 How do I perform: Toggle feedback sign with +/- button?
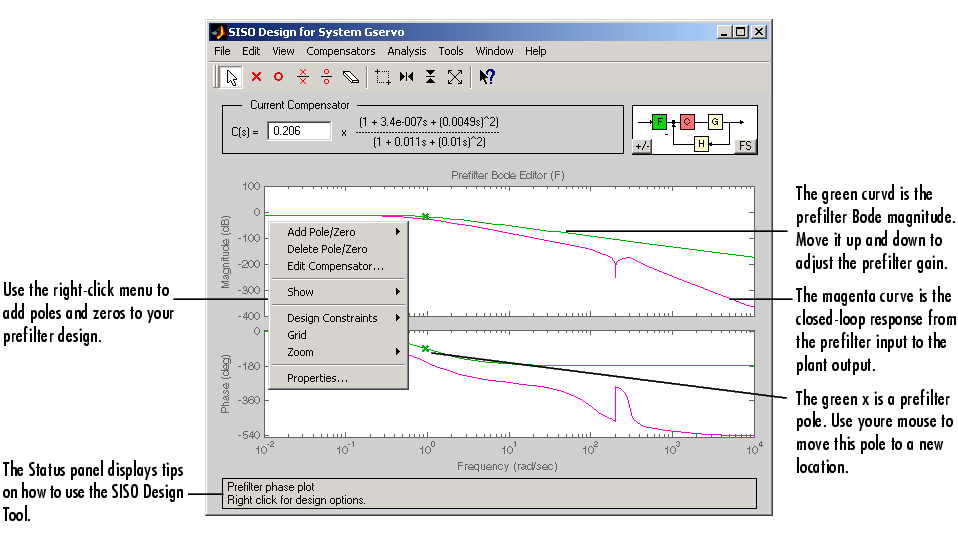point(642,146)
